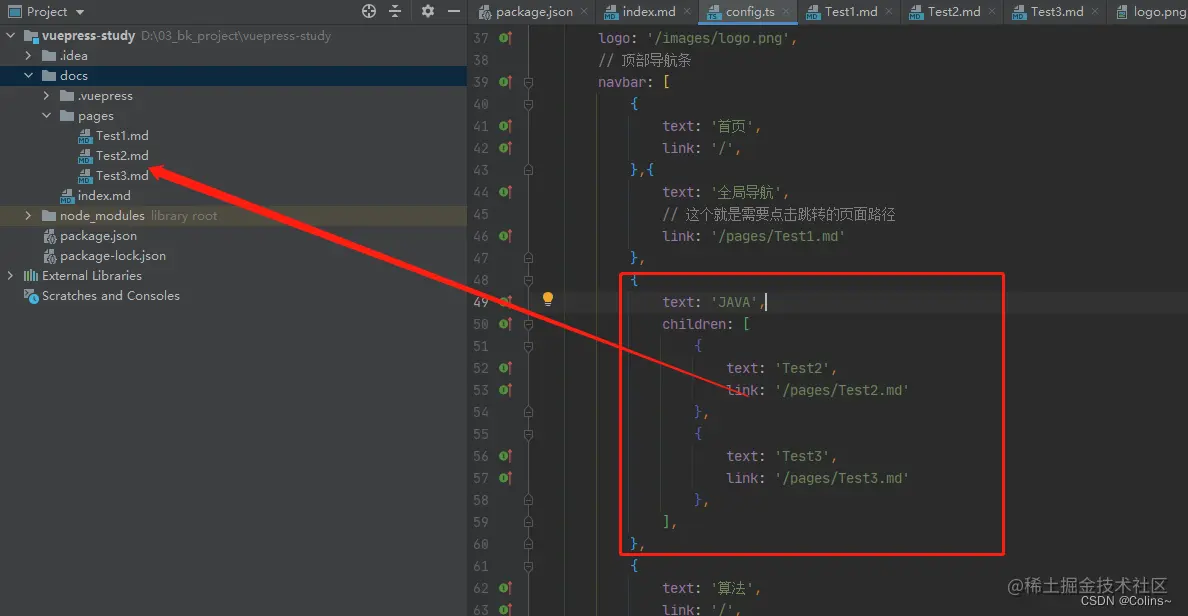
Task: Fold children array at line 50
Action: [529, 324]
